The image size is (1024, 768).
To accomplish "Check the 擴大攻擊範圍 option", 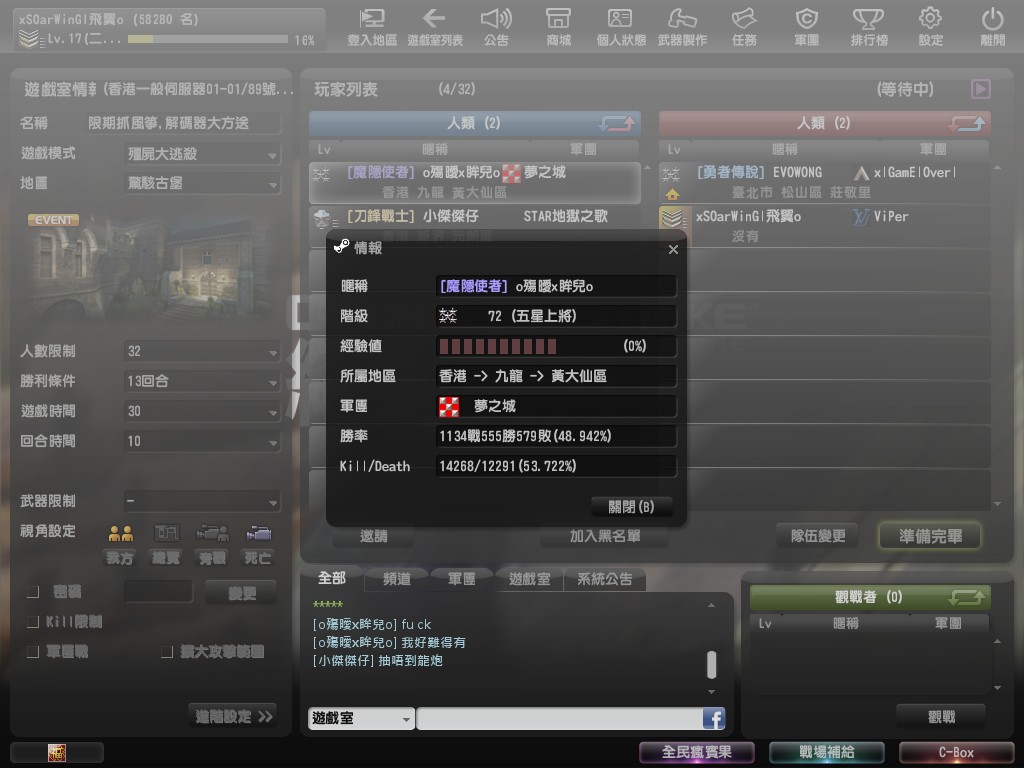I will point(168,652).
